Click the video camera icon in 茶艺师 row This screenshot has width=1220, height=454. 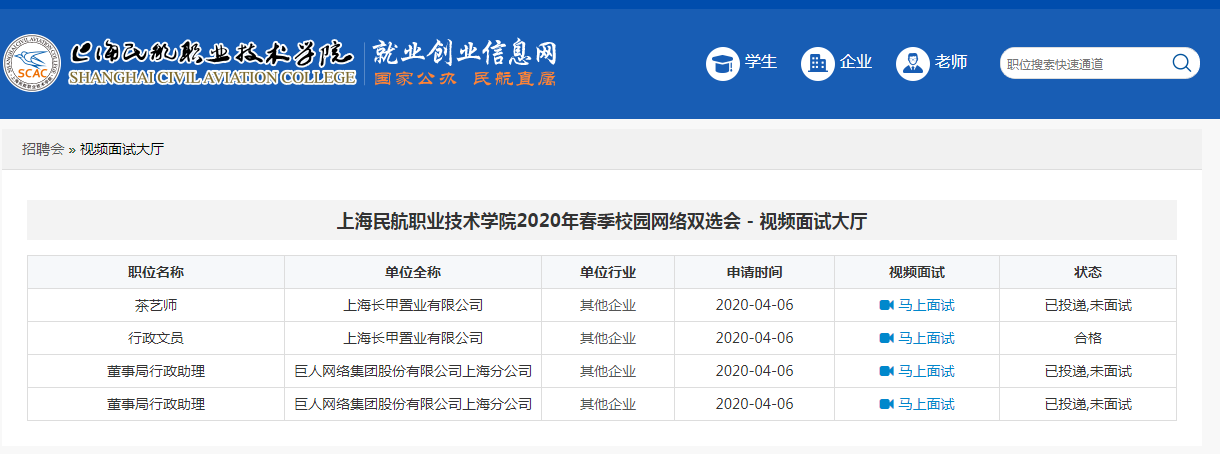(x=885, y=305)
